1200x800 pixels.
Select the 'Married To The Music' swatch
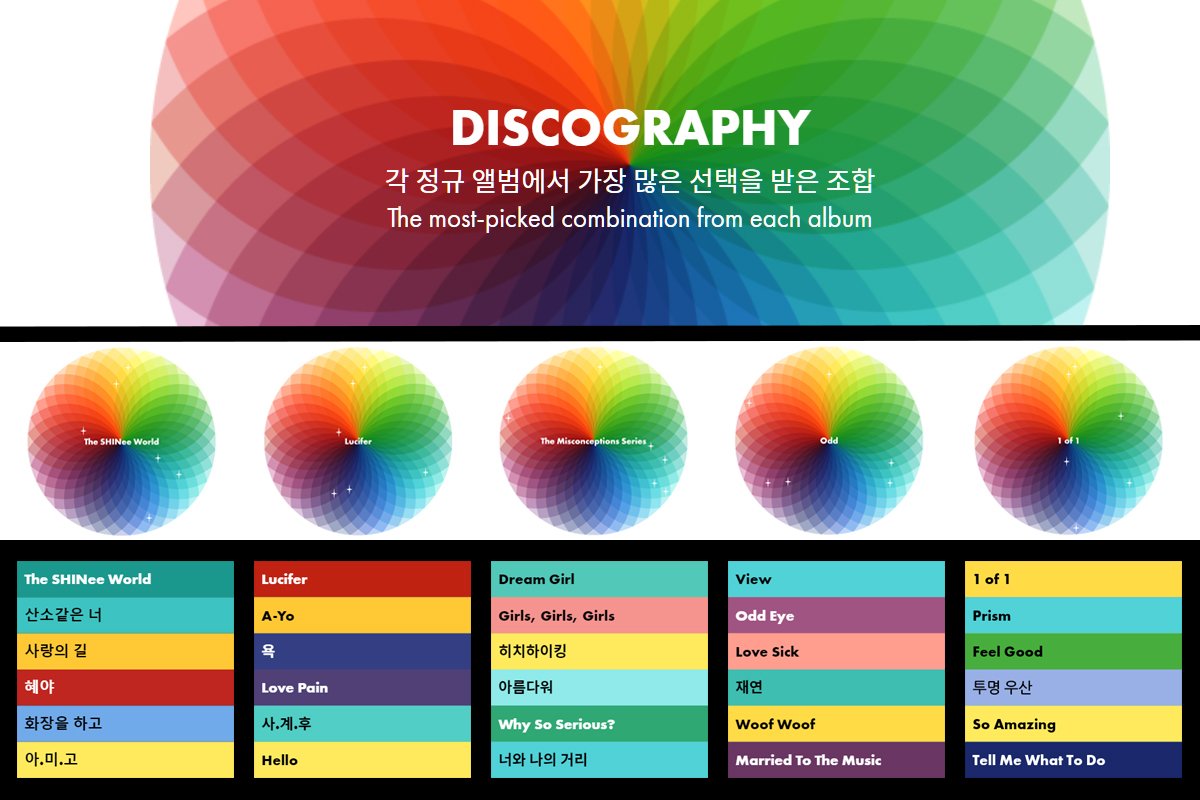(836, 759)
